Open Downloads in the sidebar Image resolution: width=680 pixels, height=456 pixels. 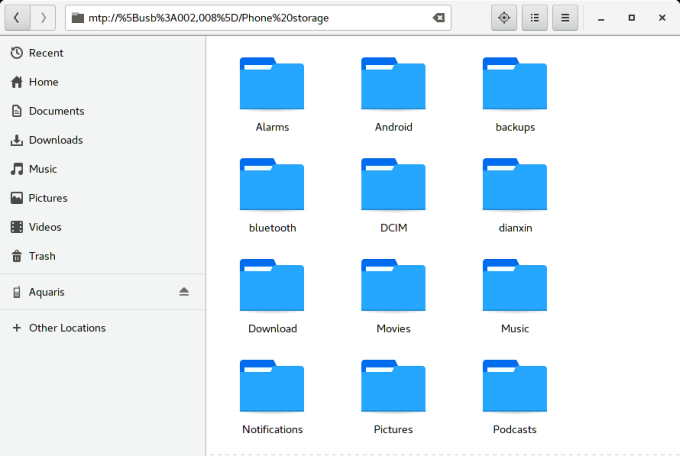click(x=102, y=140)
